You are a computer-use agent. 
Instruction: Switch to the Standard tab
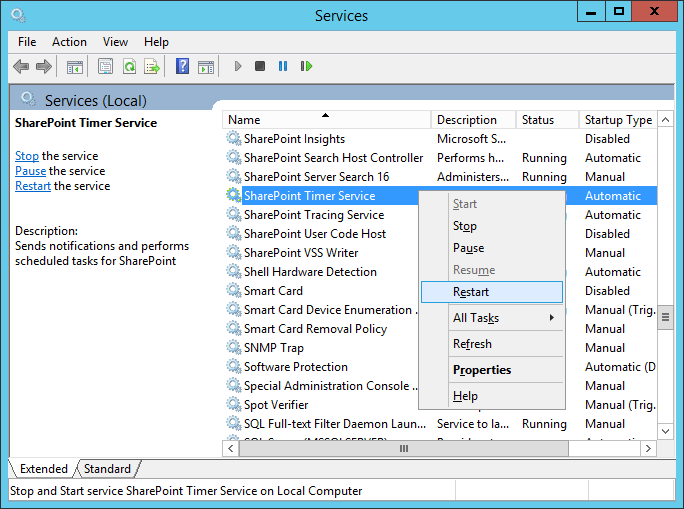tap(107, 468)
